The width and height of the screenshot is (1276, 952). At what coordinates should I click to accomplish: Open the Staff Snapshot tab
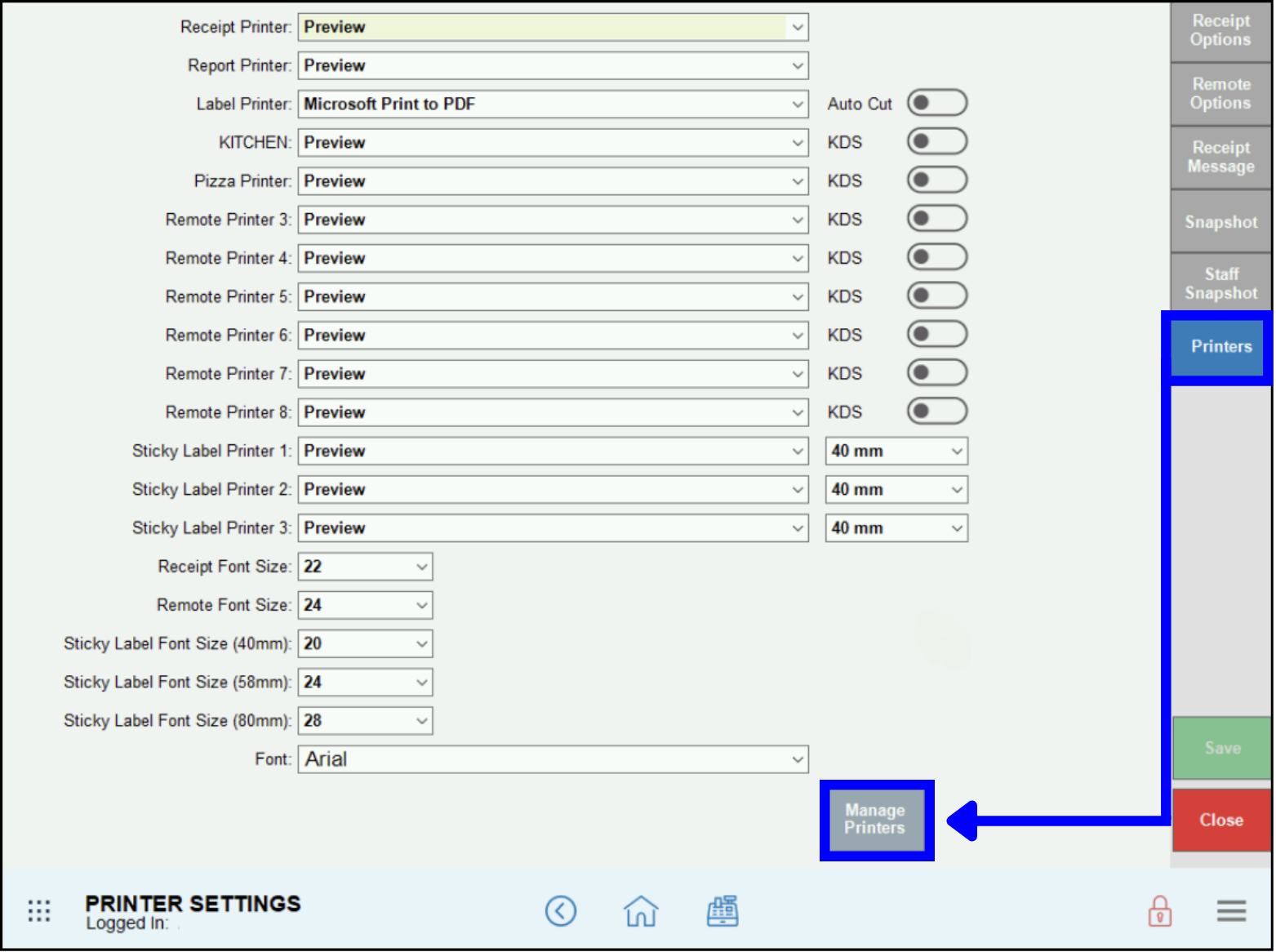coord(1220,283)
